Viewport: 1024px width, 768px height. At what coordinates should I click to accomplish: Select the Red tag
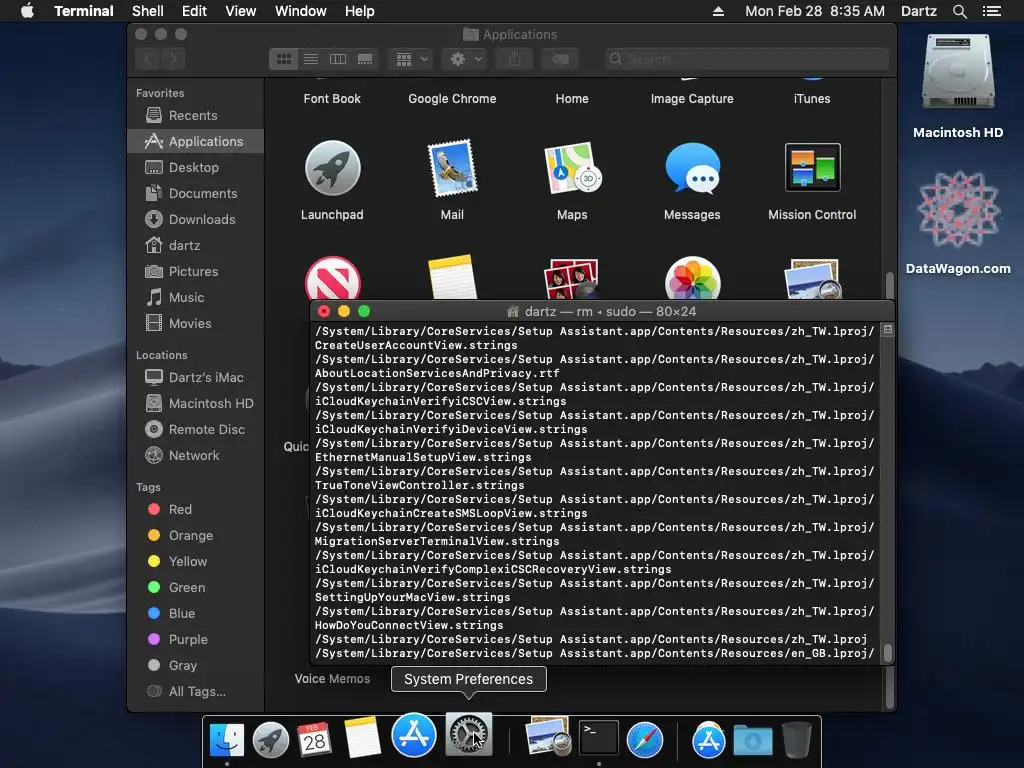195,509
